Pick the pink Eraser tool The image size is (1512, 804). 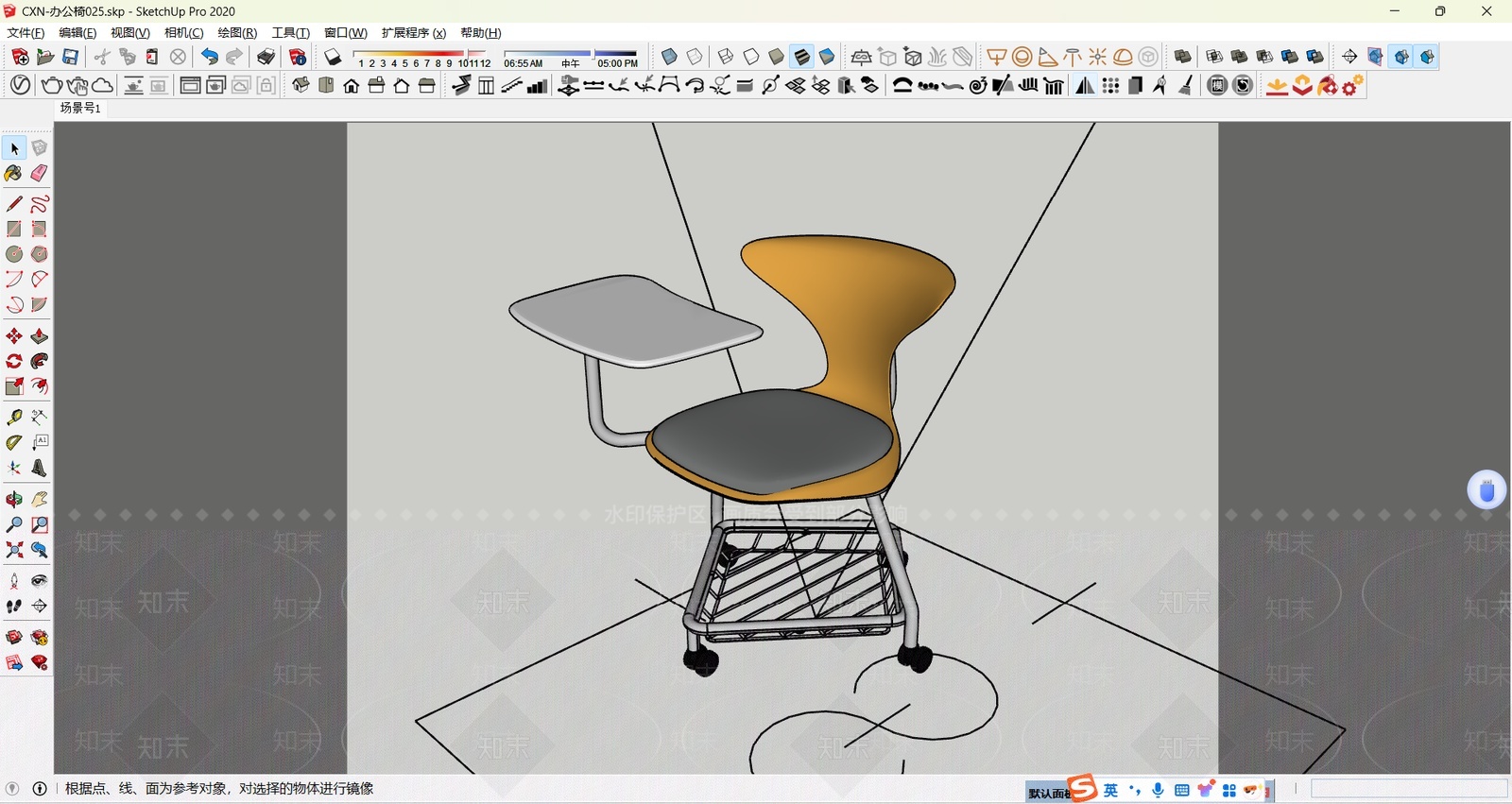pos(39,173)
